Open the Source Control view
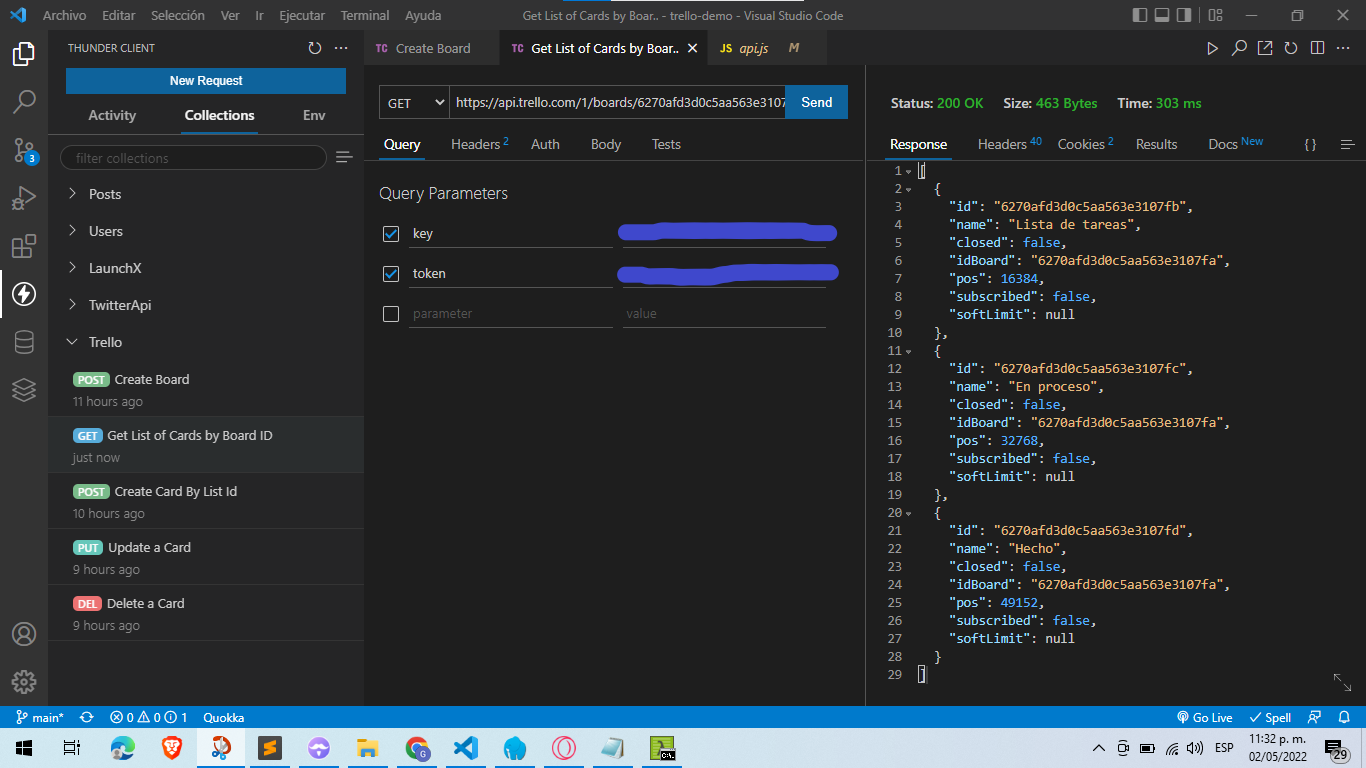 point(24,150)
